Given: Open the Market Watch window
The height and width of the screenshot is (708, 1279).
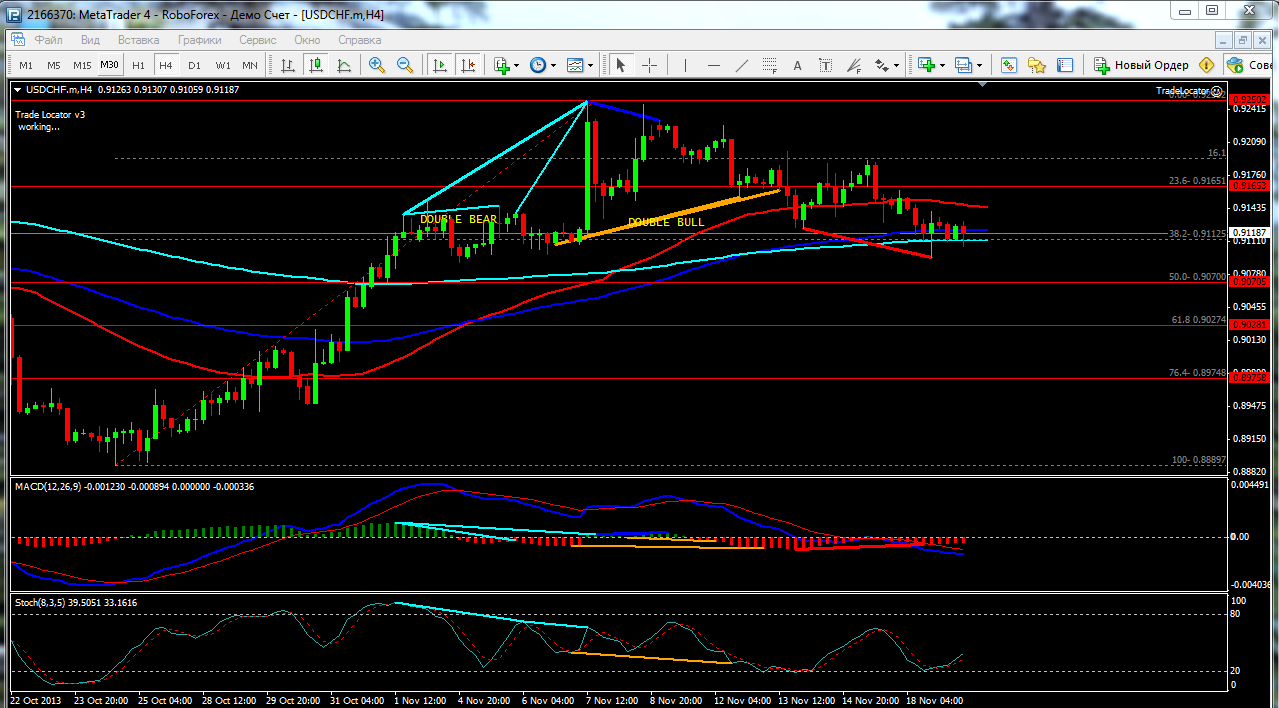Looking at the screenshot, I should click(x=1009, y=65).
